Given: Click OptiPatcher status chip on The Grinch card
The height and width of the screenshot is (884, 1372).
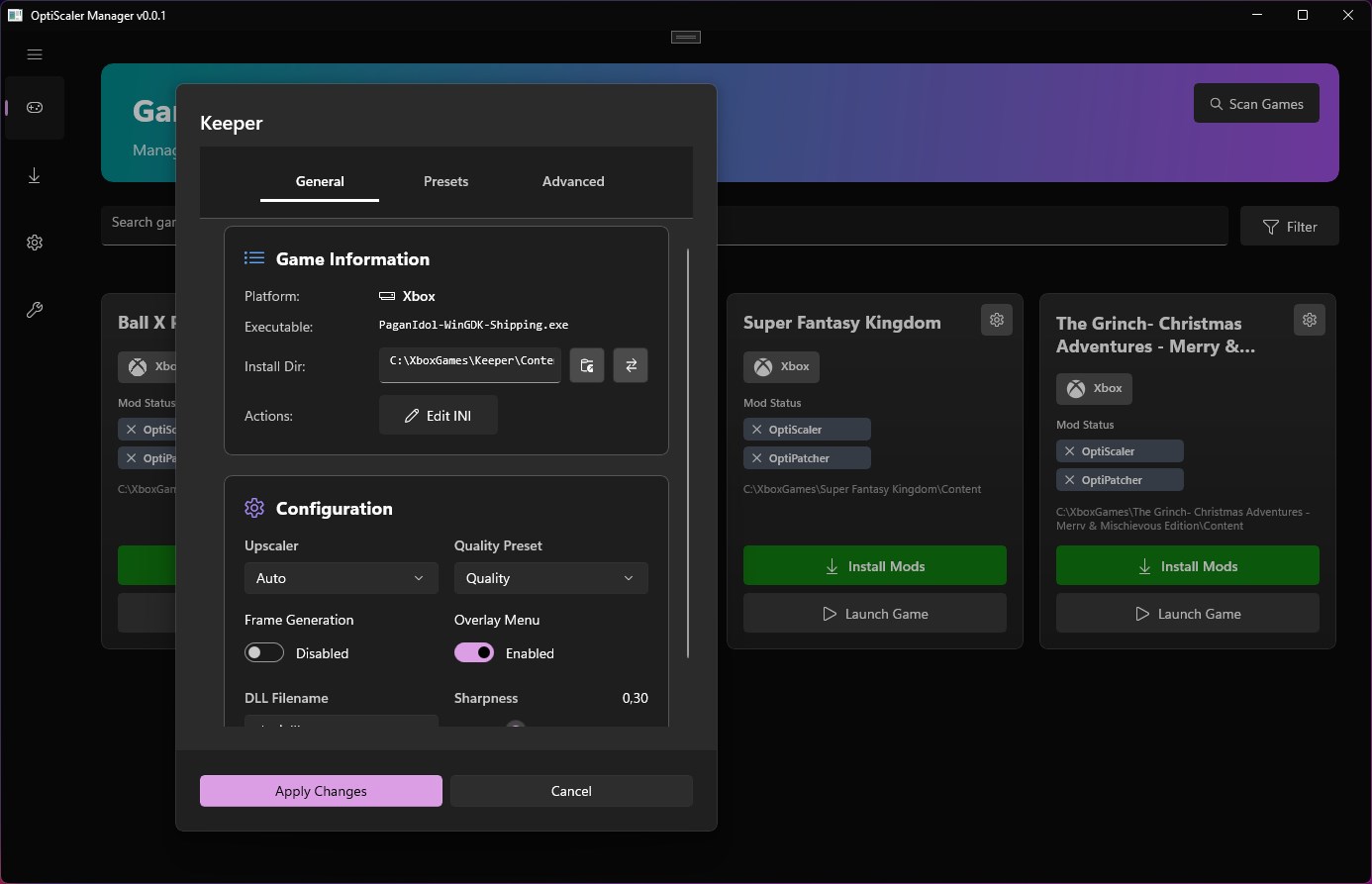Looking at the screenshot, I should 1120,480.
